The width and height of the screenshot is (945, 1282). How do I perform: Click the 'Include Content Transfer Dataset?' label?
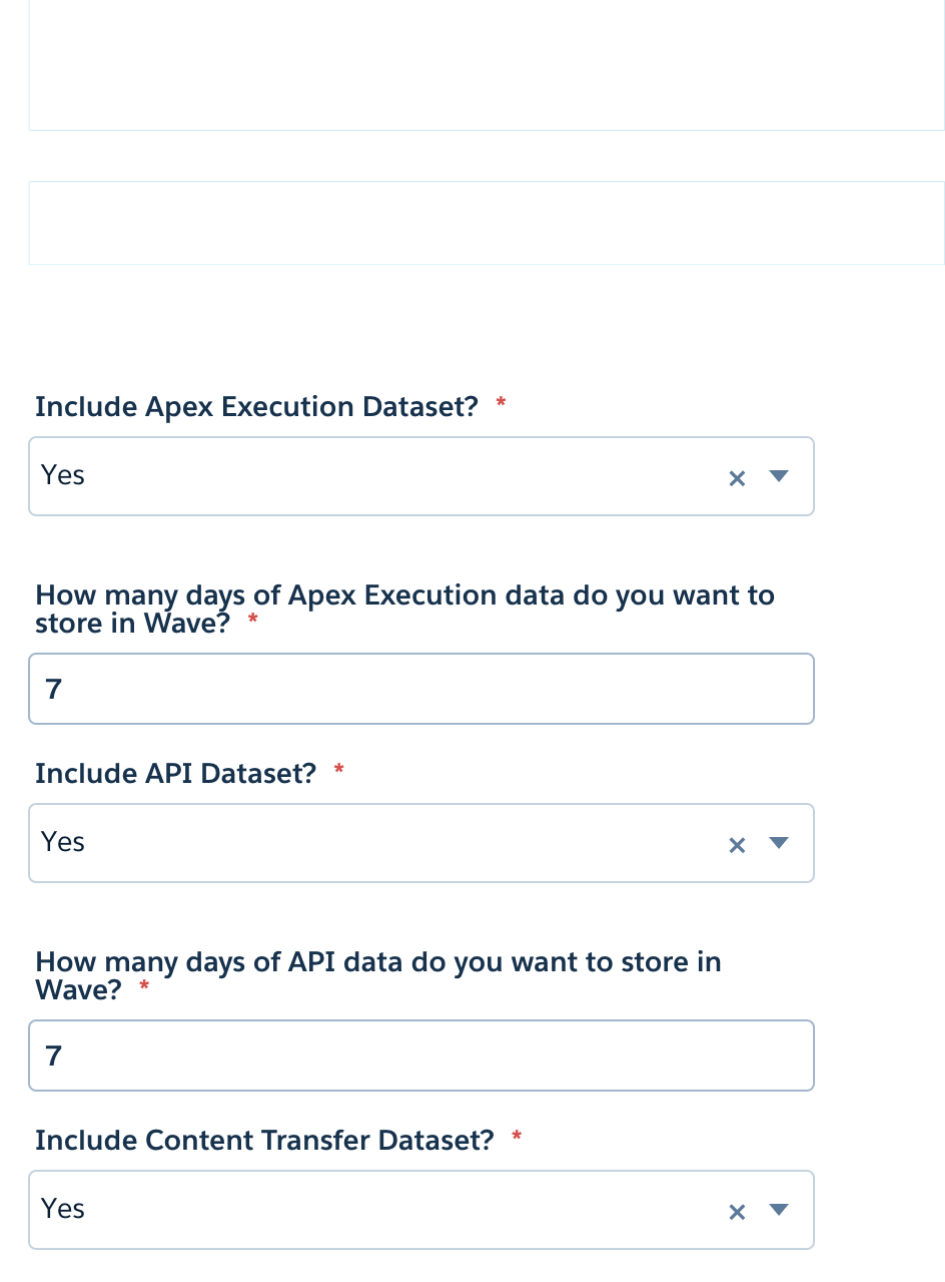pyautogui.click(x=264, y=1140)
